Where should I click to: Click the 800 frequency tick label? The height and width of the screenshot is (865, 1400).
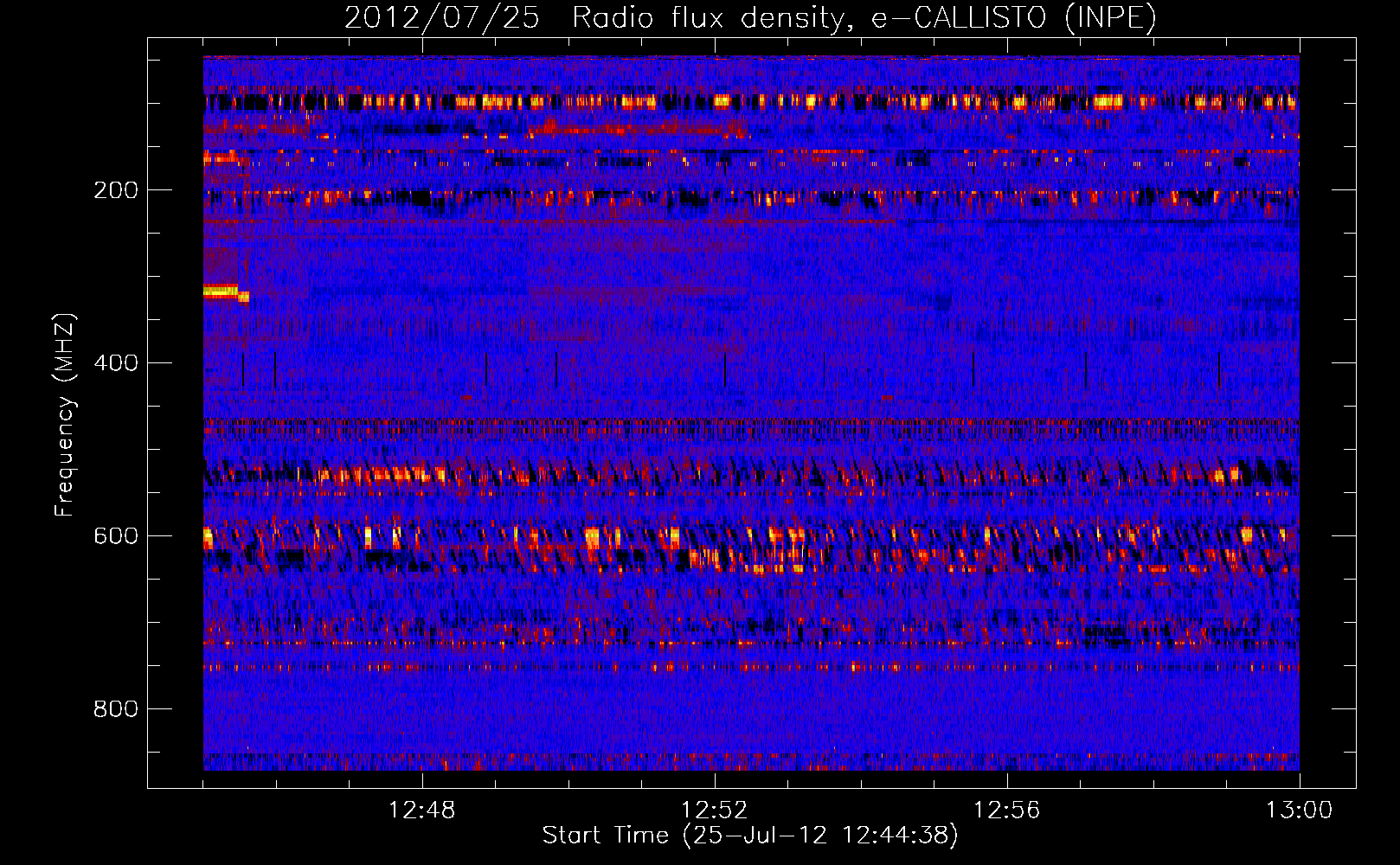tap(116, 709)
